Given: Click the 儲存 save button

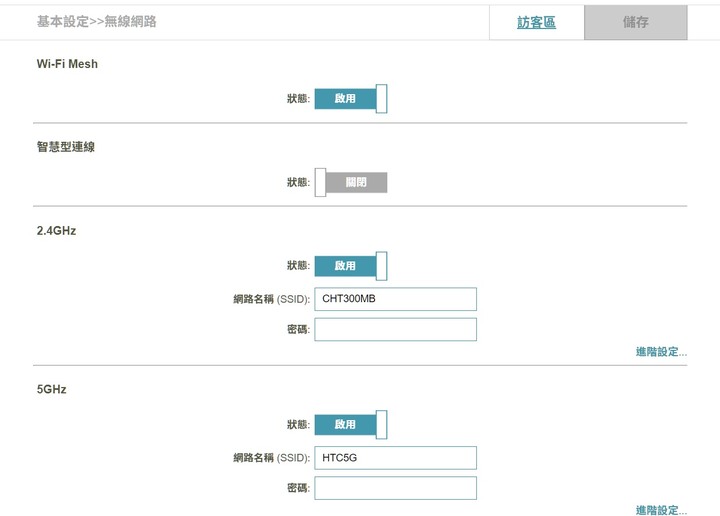Looking at the screenshot, I should click(636, 22).
